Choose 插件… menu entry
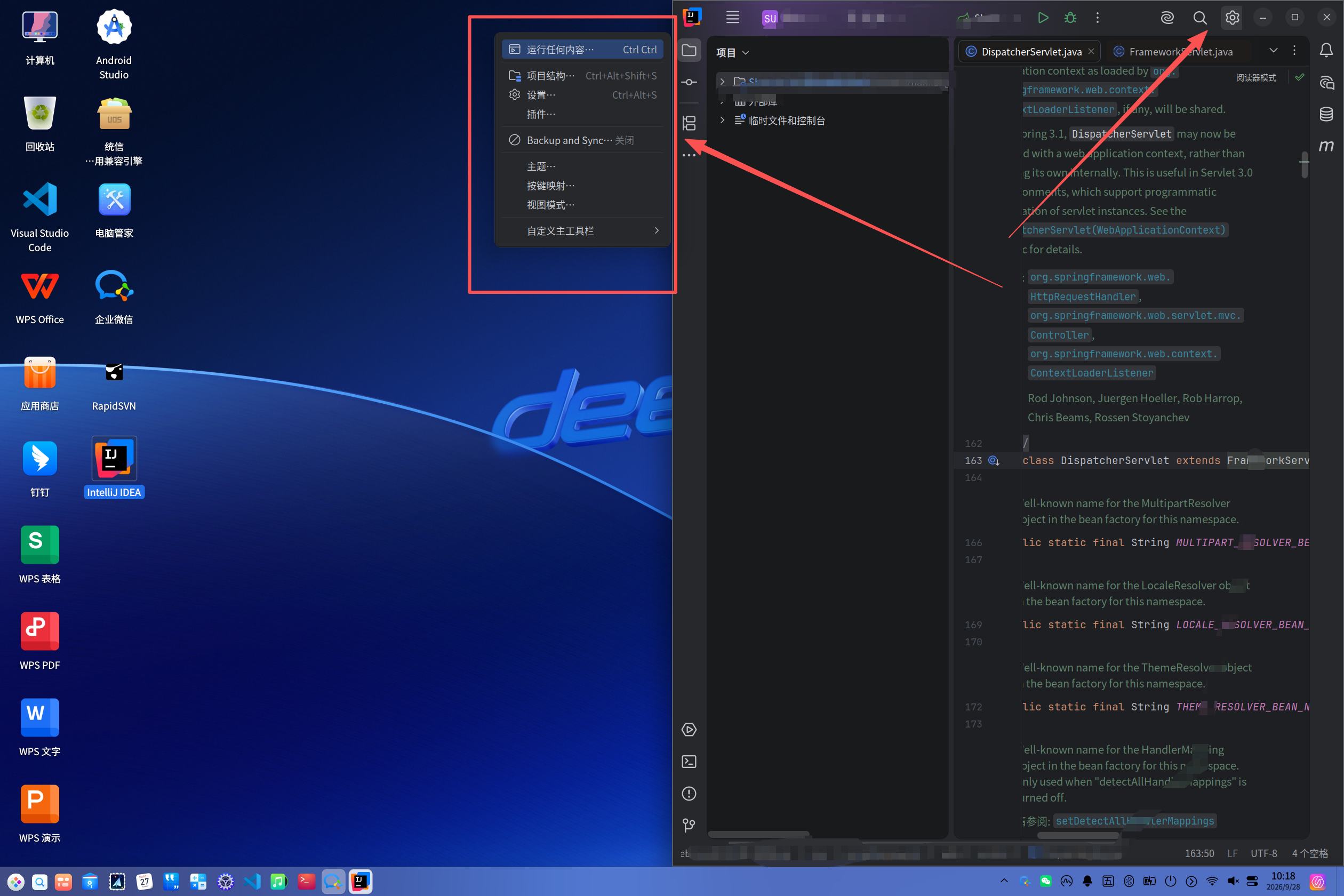Screen dimensions: 1344x896 point(582,114)
